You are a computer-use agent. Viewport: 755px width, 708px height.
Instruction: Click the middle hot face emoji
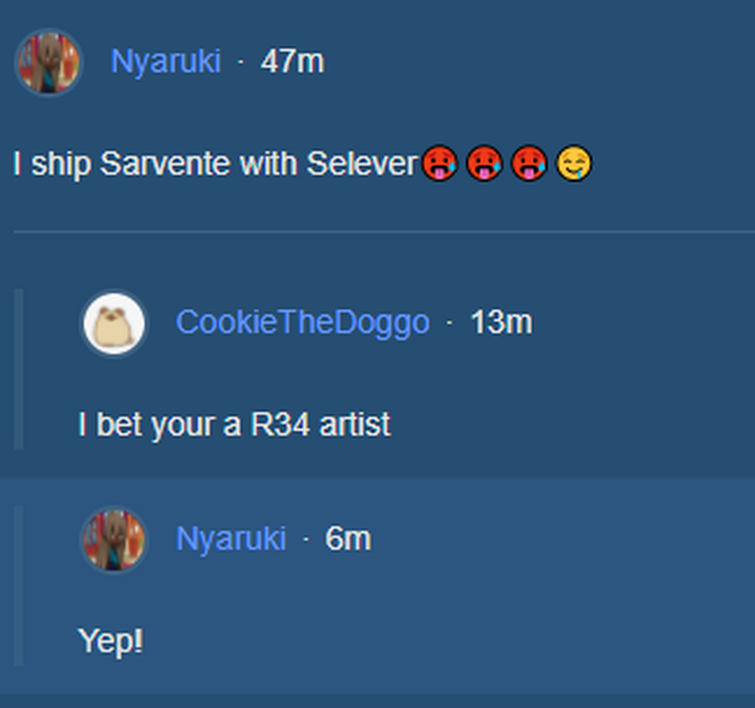[x=484, y=163]
